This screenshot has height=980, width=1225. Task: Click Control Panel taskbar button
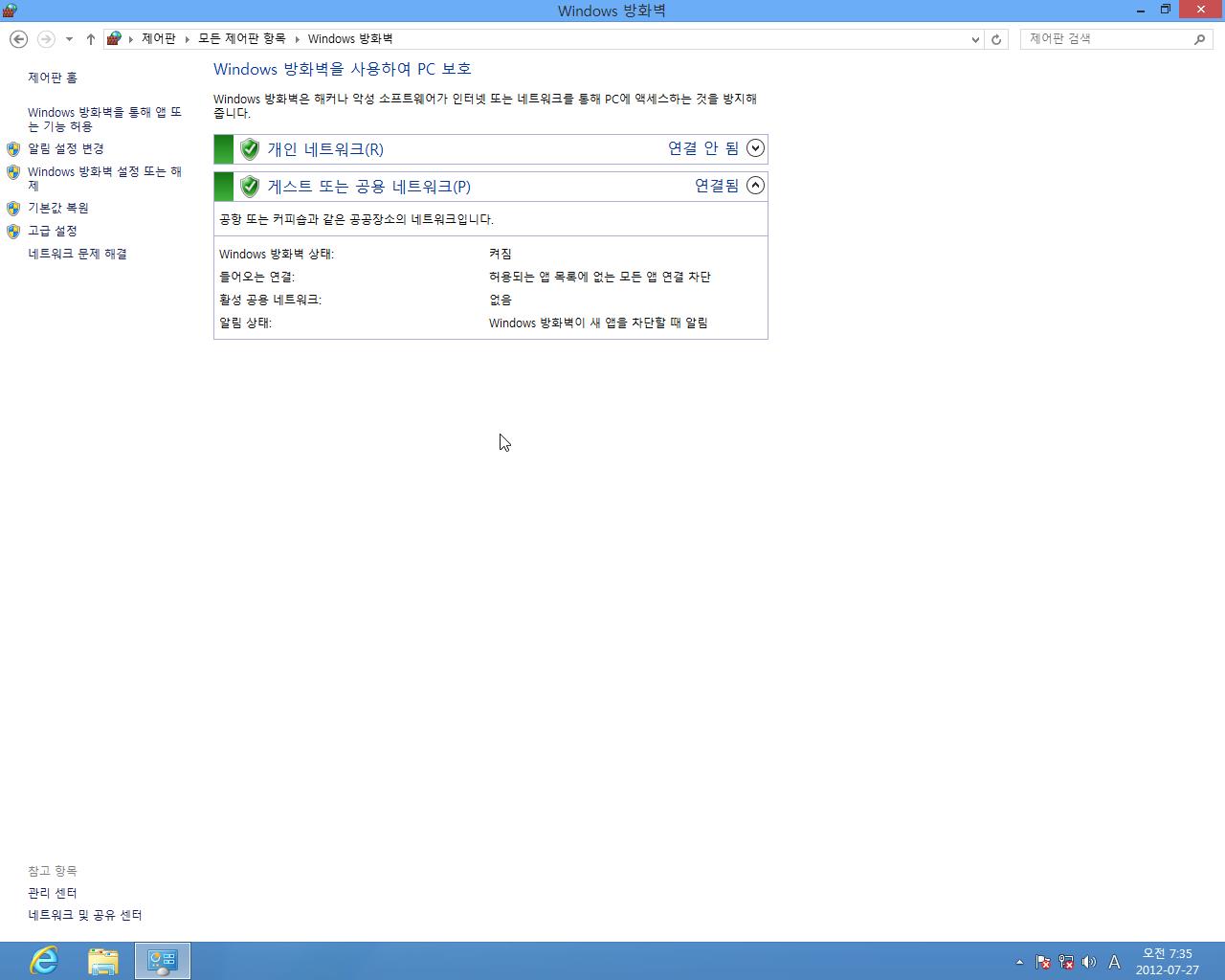(163, 961)
